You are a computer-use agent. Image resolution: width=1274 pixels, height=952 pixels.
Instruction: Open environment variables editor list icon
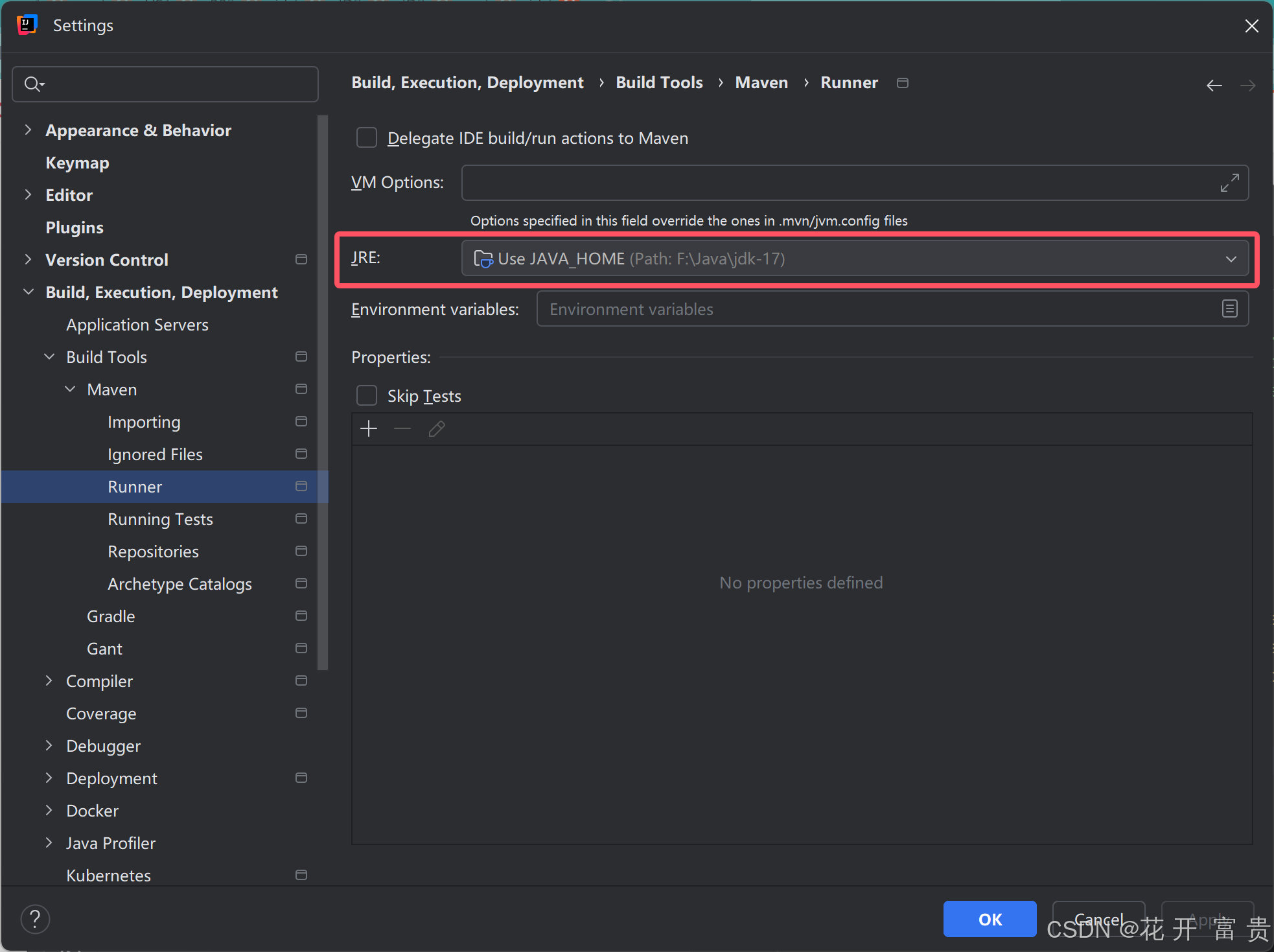coord(1229,309)
